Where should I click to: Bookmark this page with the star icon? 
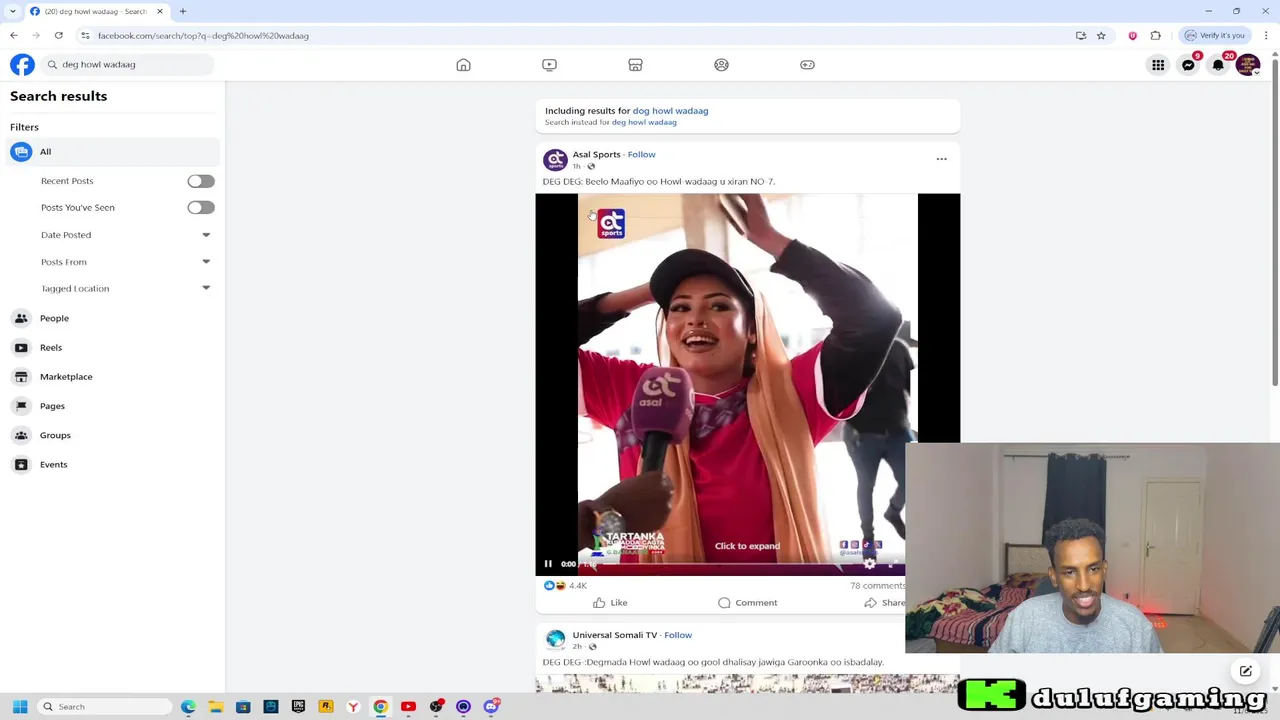pos(1101,36)
